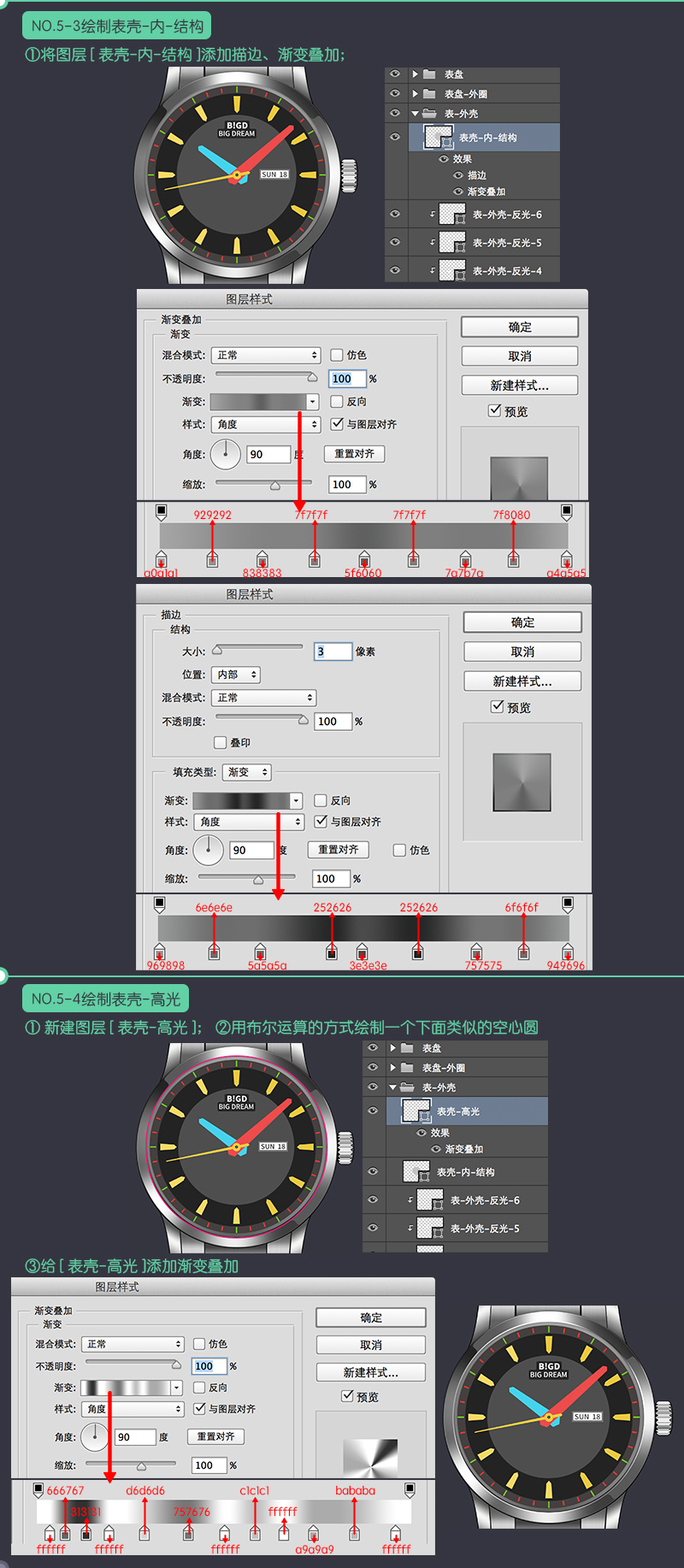The height and width of the screenshot is (1568, 684).
Task: Expand the 表盘 group in NO.5-3 layers panel
Action: 415,74
